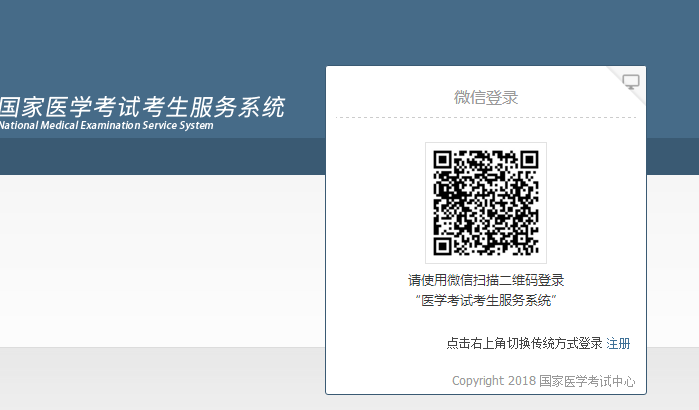Click the 请使用微信扫描二维码登录 instruction text

pyautogui.click(x=486, y=280)
